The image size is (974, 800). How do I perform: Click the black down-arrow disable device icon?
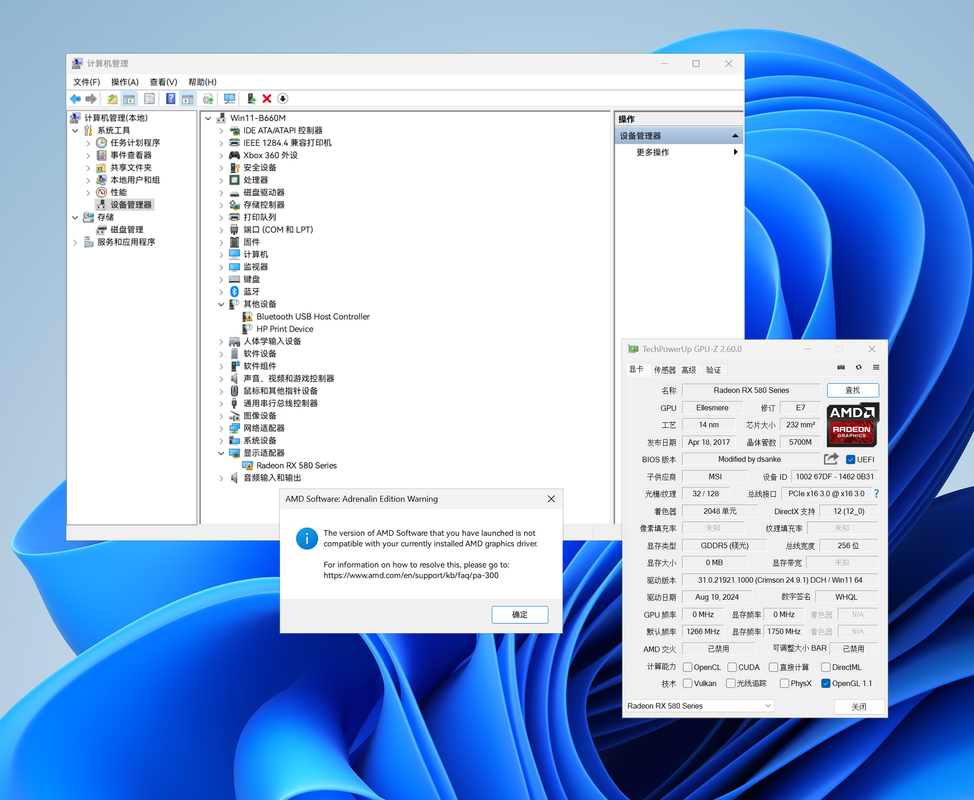(x=283, y=99)
